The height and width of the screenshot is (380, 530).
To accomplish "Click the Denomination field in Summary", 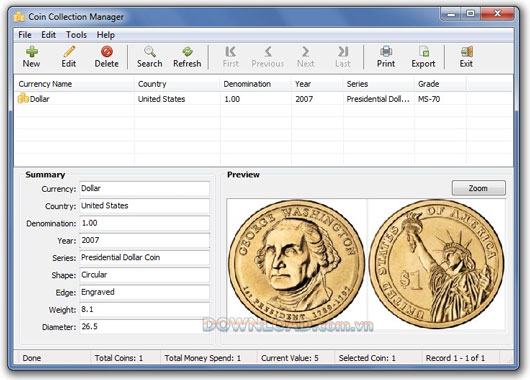I will (145, 223).
